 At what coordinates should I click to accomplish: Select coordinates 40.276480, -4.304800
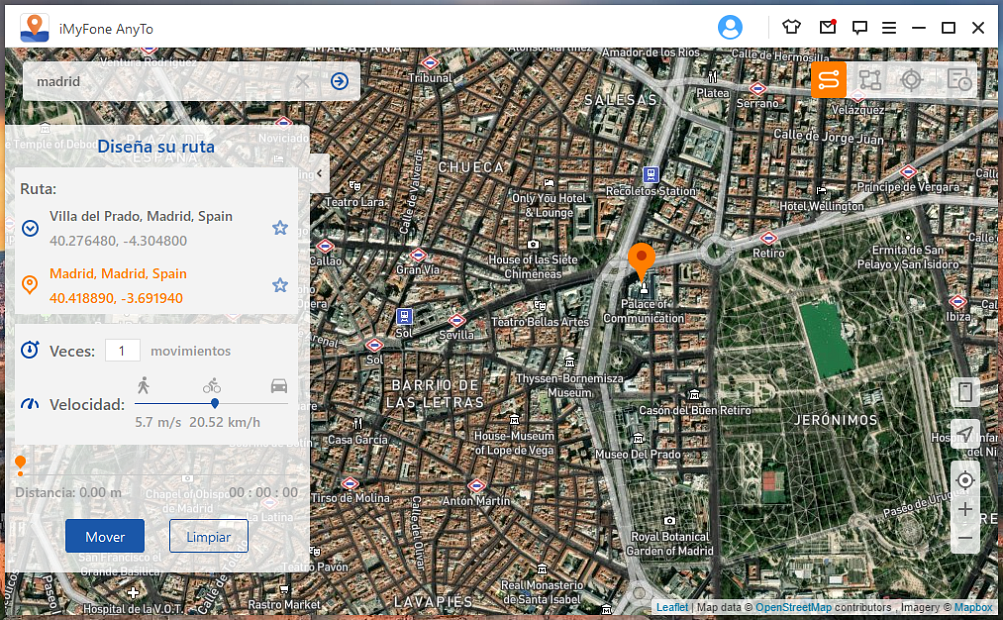(x=118, y=241)
